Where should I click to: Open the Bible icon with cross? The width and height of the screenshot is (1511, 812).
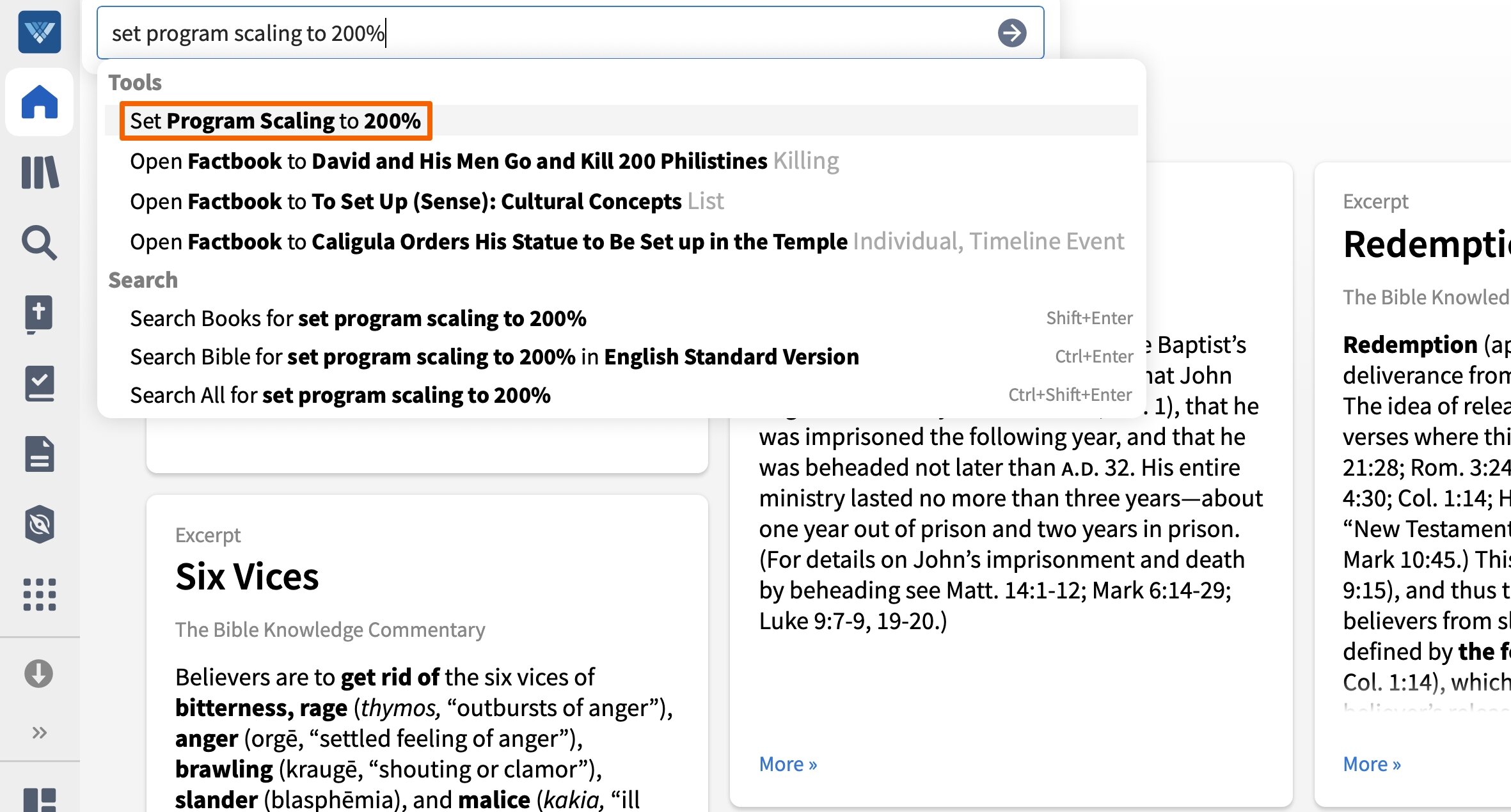pos(40,313)
